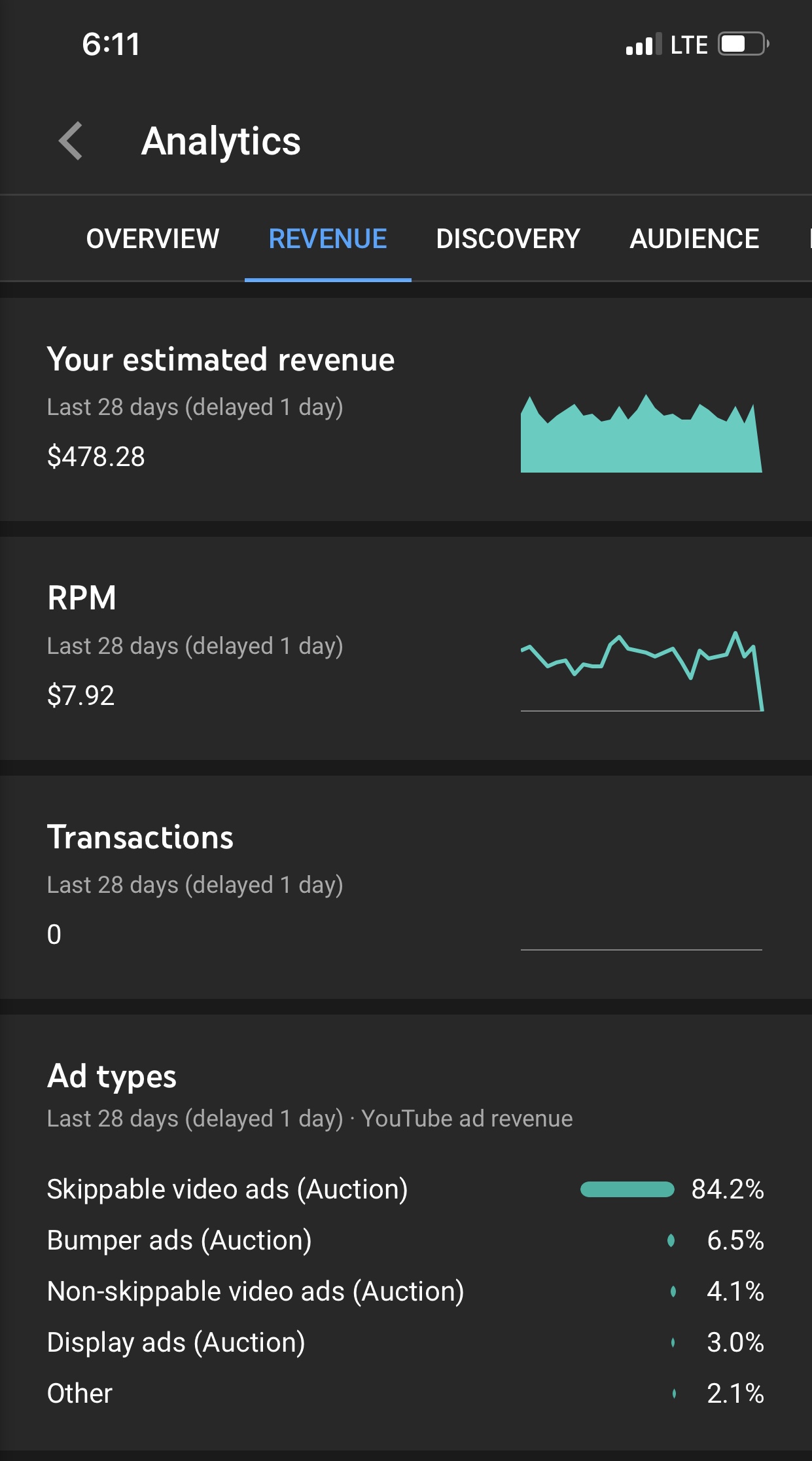Open the RPM line chart
The width and height of the screenshot is (812, 1461).
point(641,671)
